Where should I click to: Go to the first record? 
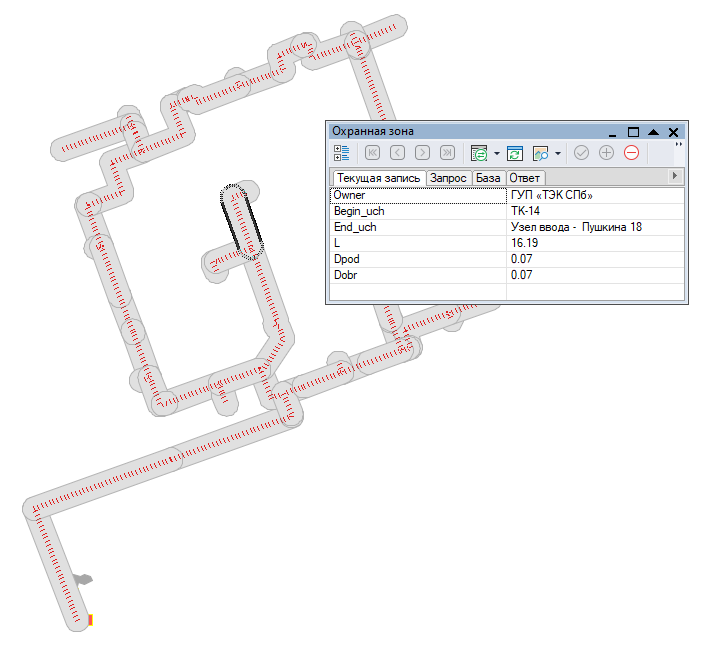click(372, 153)
